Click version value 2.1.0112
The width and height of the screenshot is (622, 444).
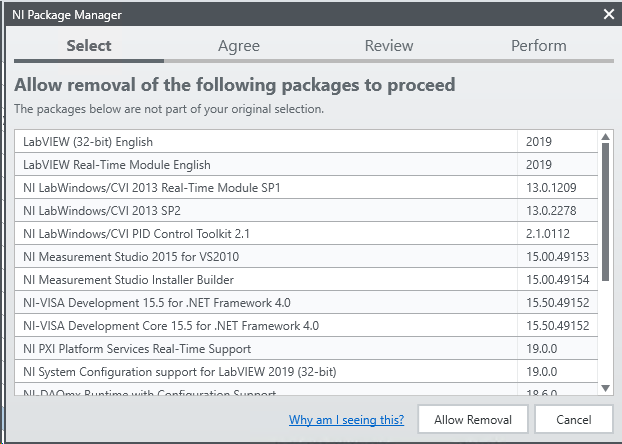548,234
